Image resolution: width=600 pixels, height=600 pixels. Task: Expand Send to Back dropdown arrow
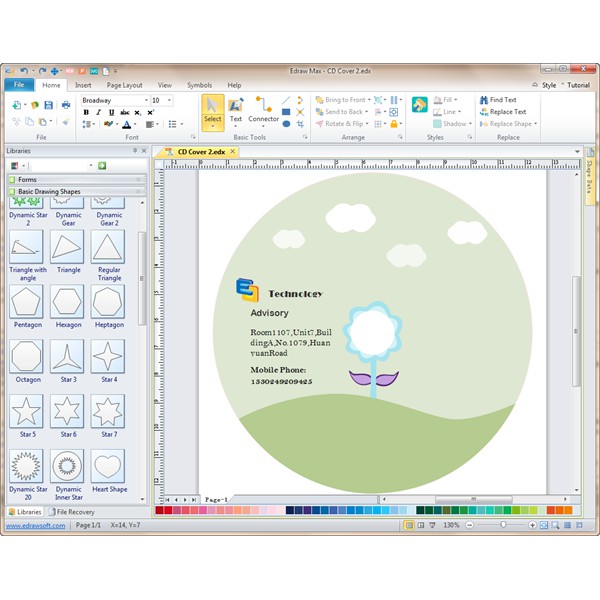tap(367, 112)
